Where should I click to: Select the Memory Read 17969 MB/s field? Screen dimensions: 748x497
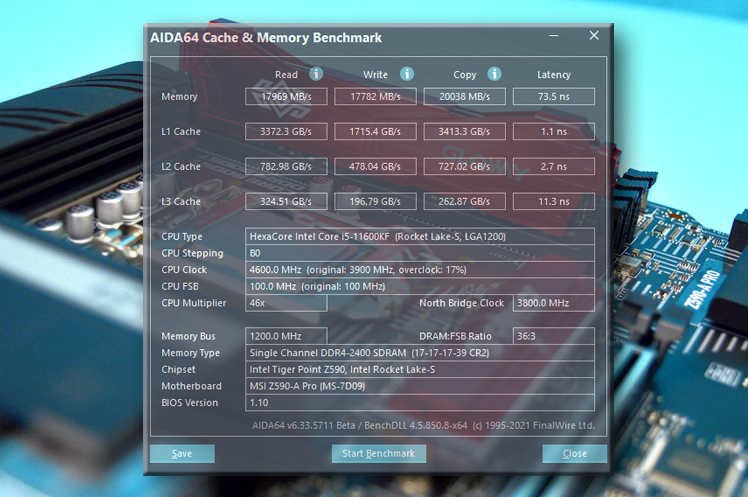tap(286, 96)
